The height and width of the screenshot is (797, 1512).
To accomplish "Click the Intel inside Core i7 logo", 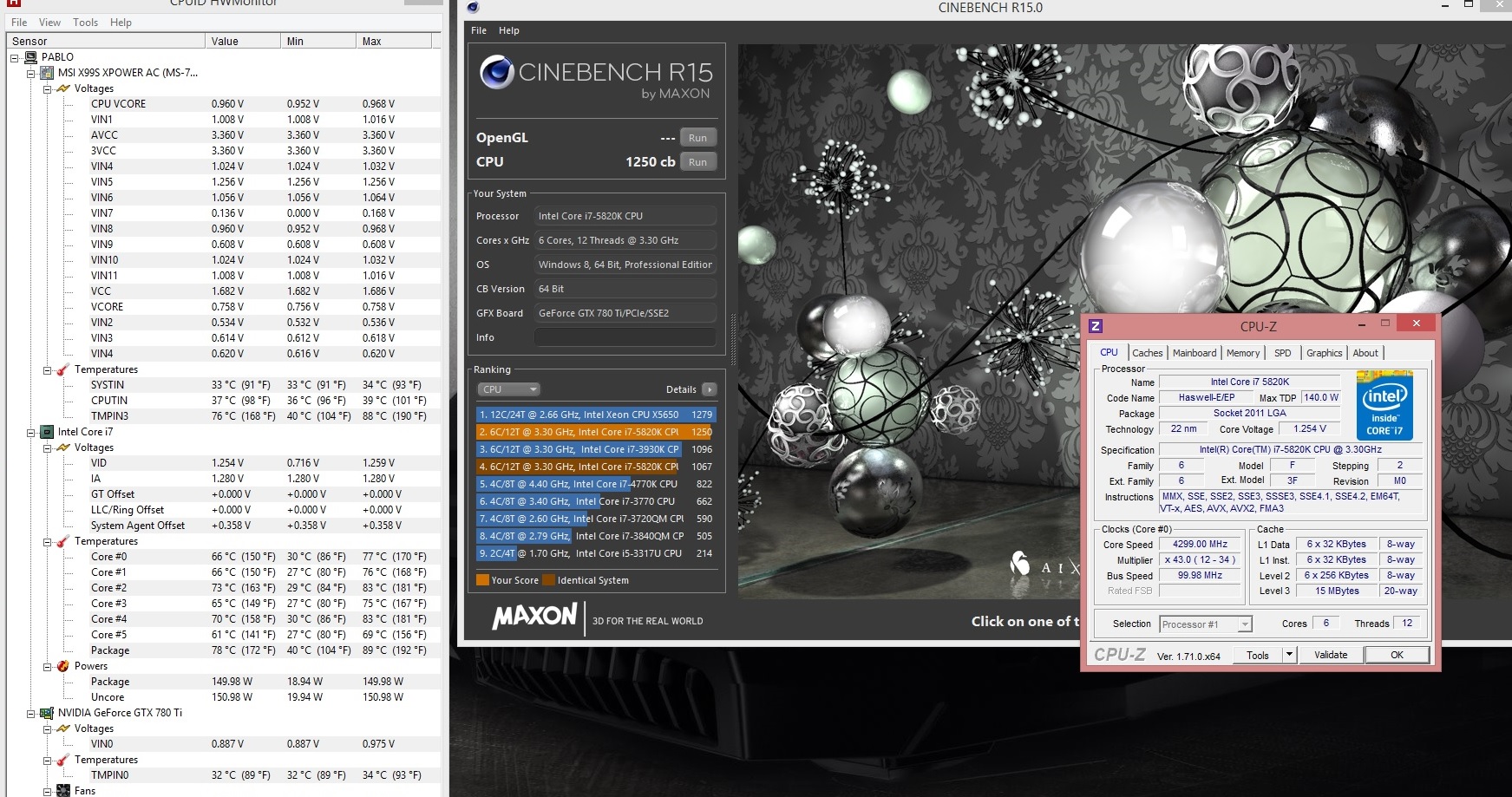I will (x=1384, y=406).
